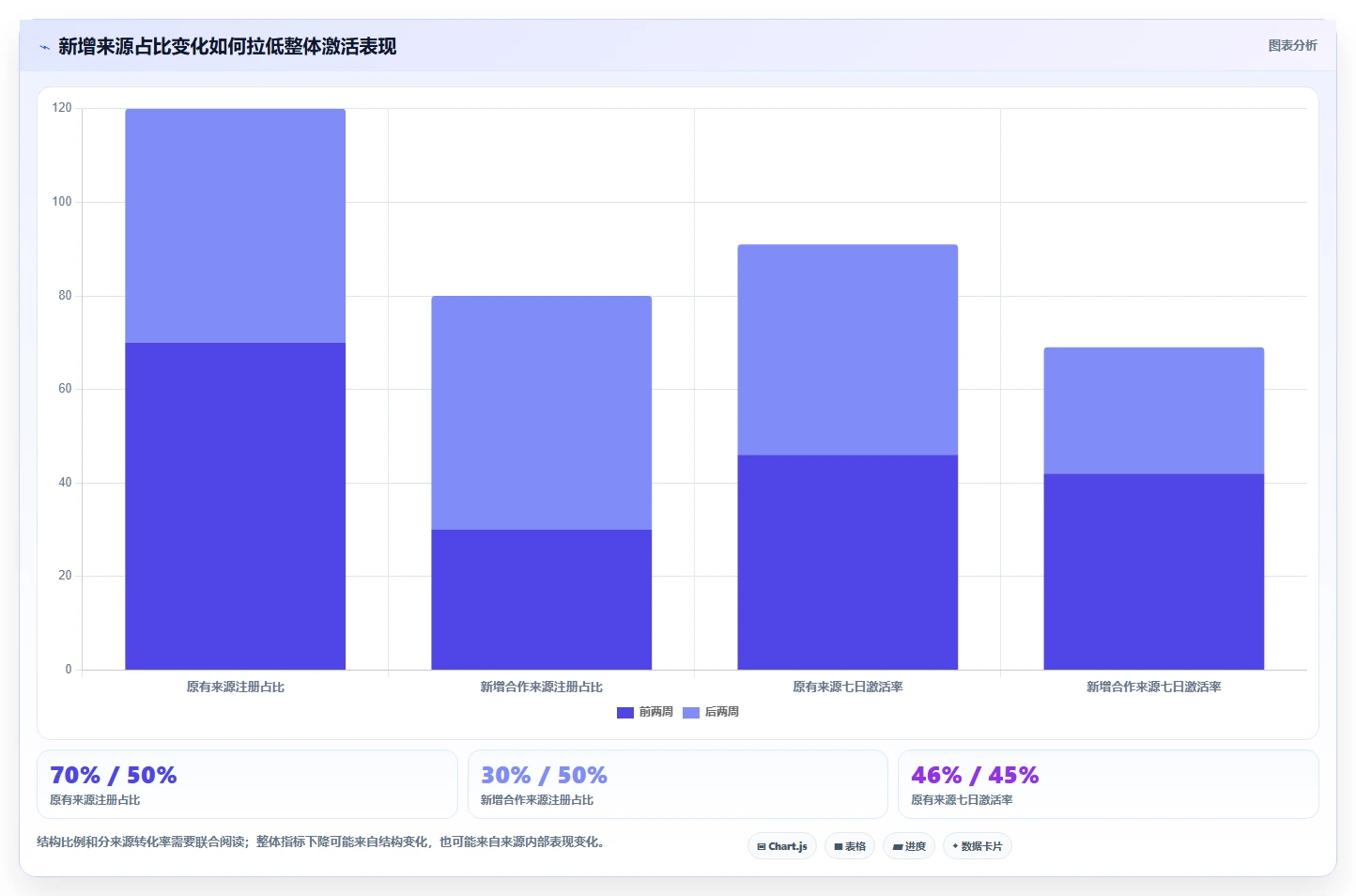The width and height of the screenshot is (1356, 896).
Task: Click the dark segment of 原有来源七日激活率 bar
Action: coord(848,563)
